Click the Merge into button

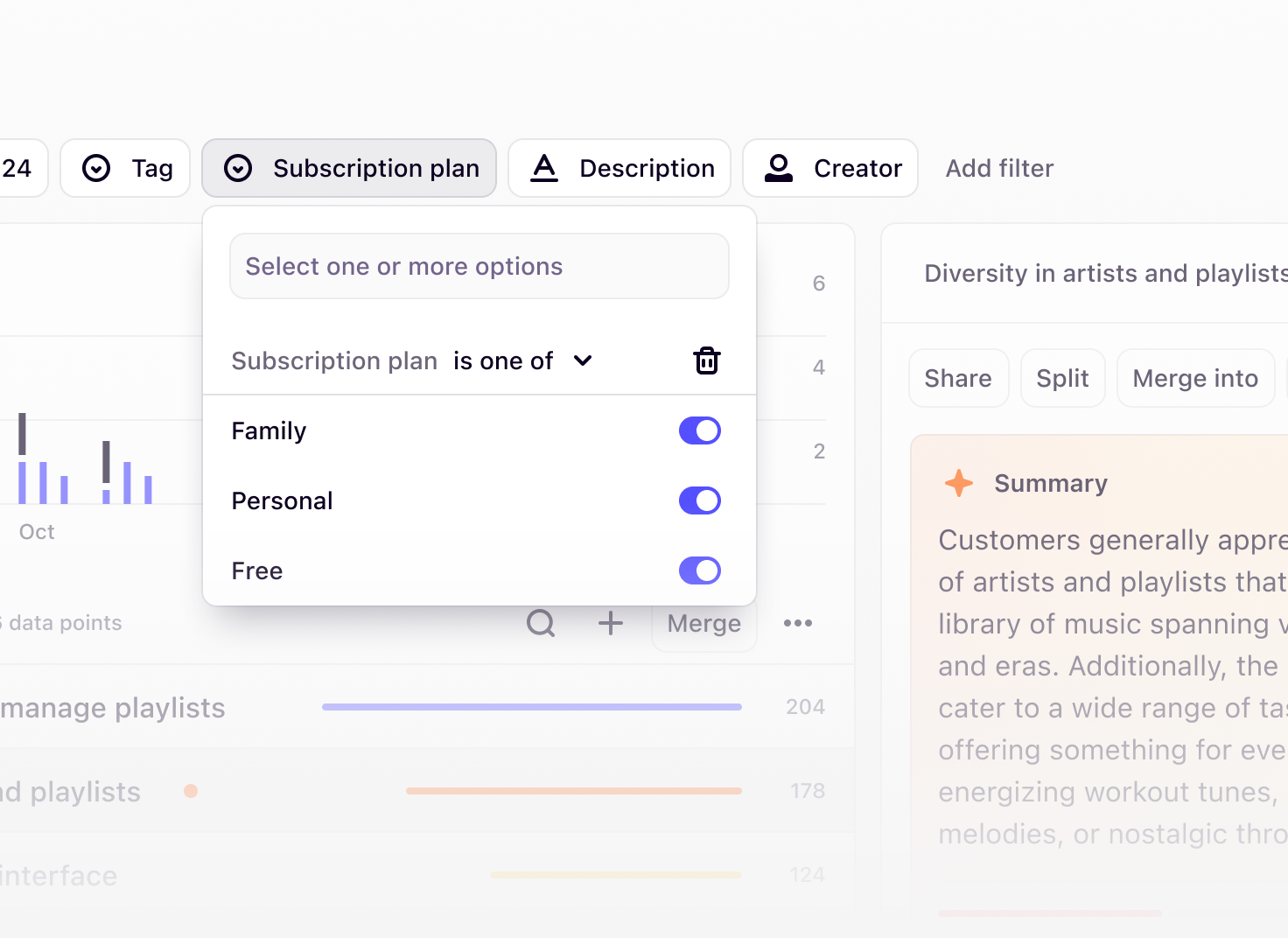[1195, 378]
